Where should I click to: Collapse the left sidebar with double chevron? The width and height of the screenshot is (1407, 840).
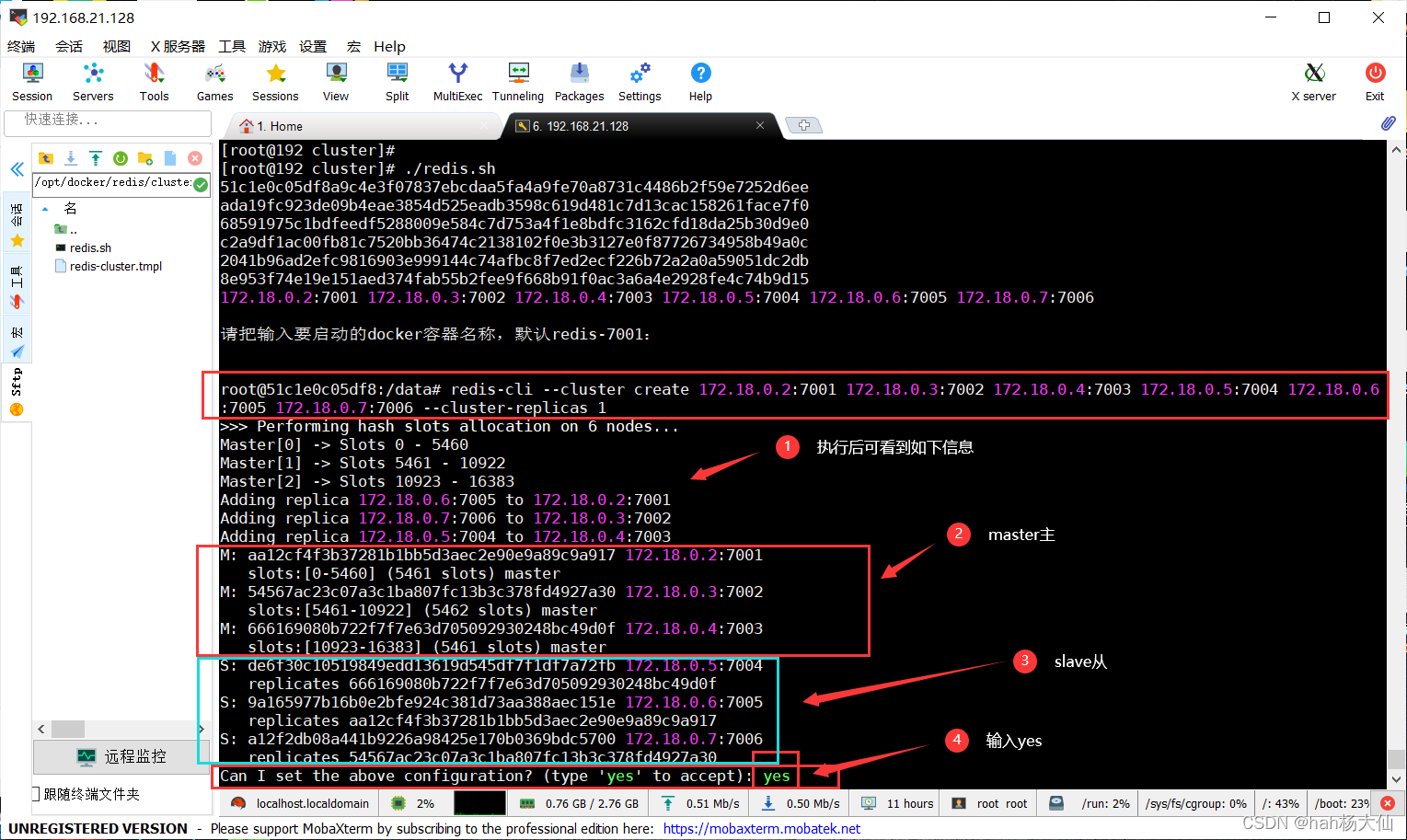[x=17, y=168]
